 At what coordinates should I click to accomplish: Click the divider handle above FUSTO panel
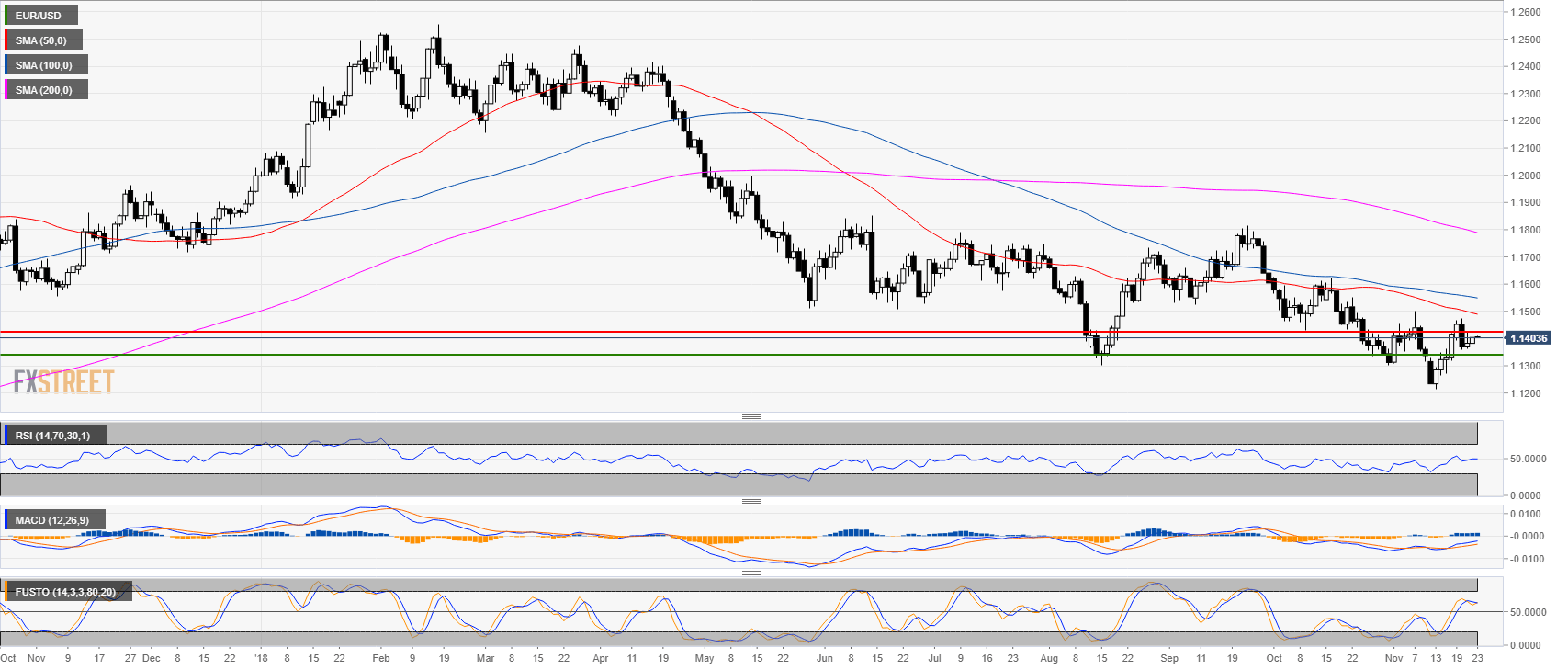coord(750,573)
